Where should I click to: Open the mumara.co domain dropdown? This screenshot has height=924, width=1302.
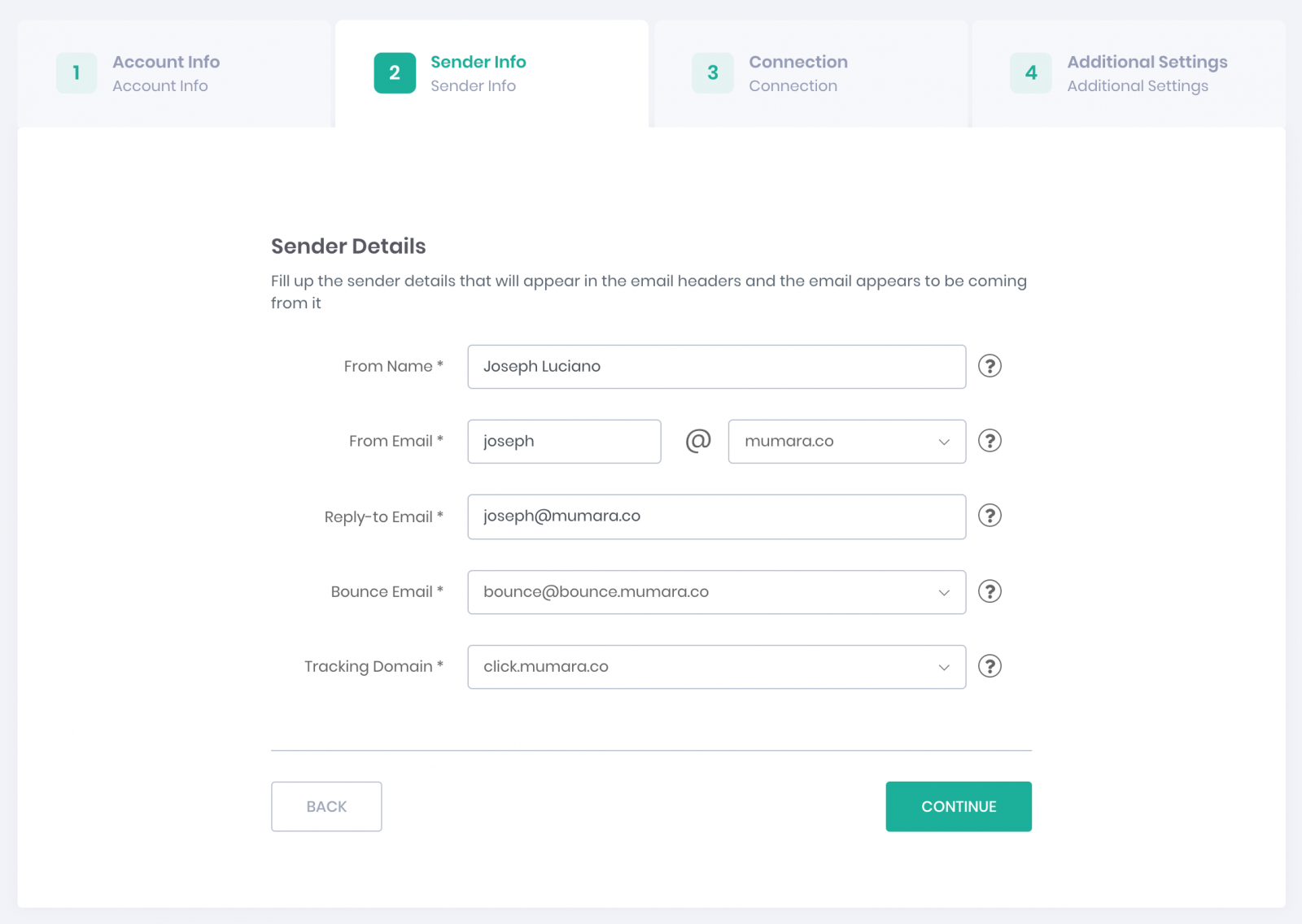[846, 442]
